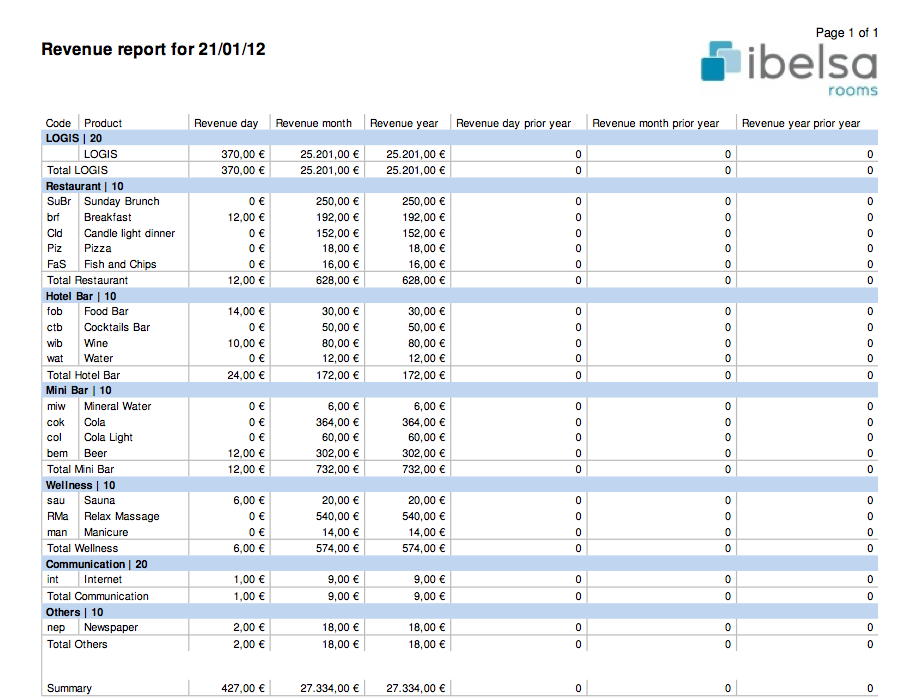The width and height of the screenshot is (910, 698).
Task: Click the 'Revenue year prior year' column header
Action: point(800,123)
